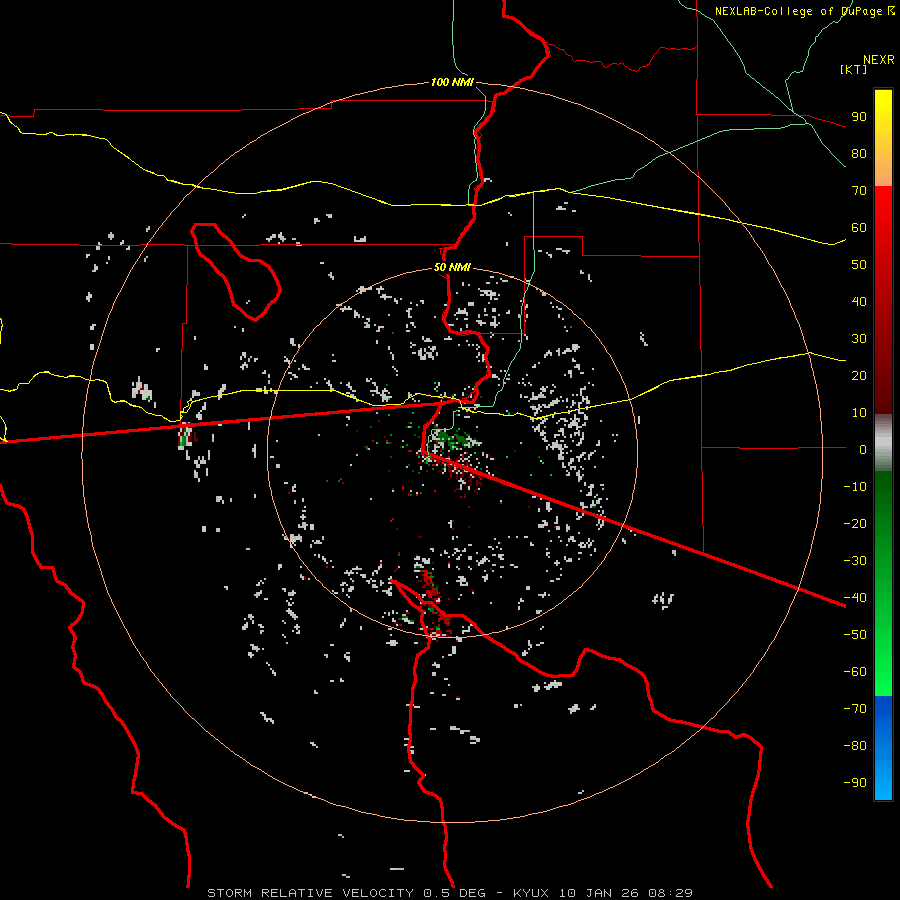
Task: Select the -70 knot scale label
Action: point(855,709)
